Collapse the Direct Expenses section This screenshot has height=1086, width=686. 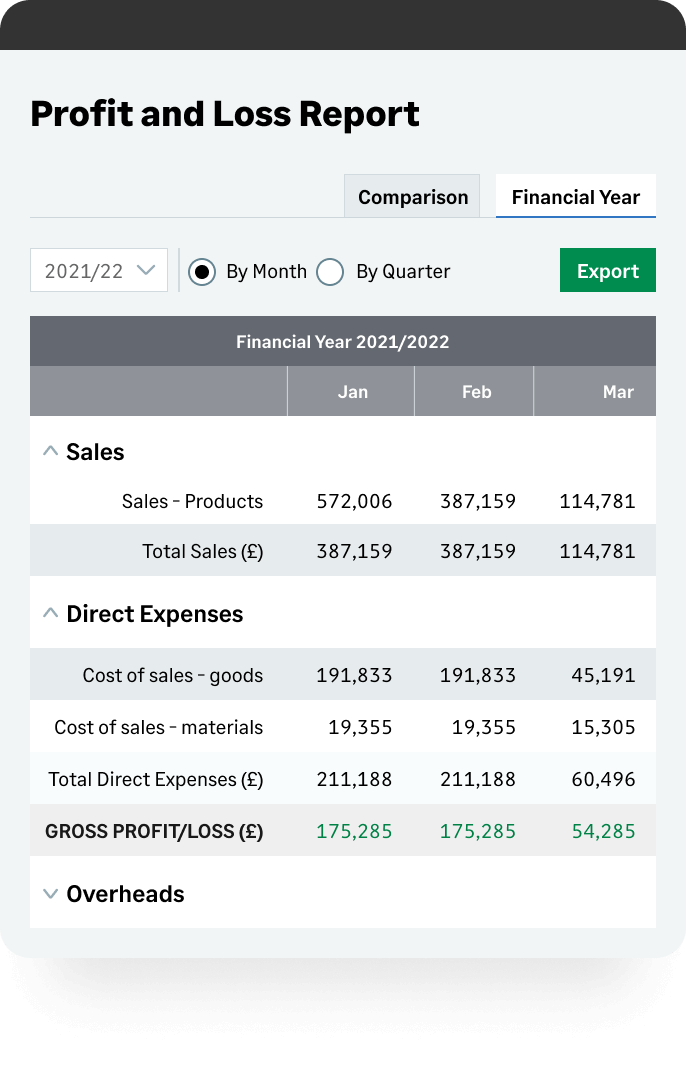point(50,613)
